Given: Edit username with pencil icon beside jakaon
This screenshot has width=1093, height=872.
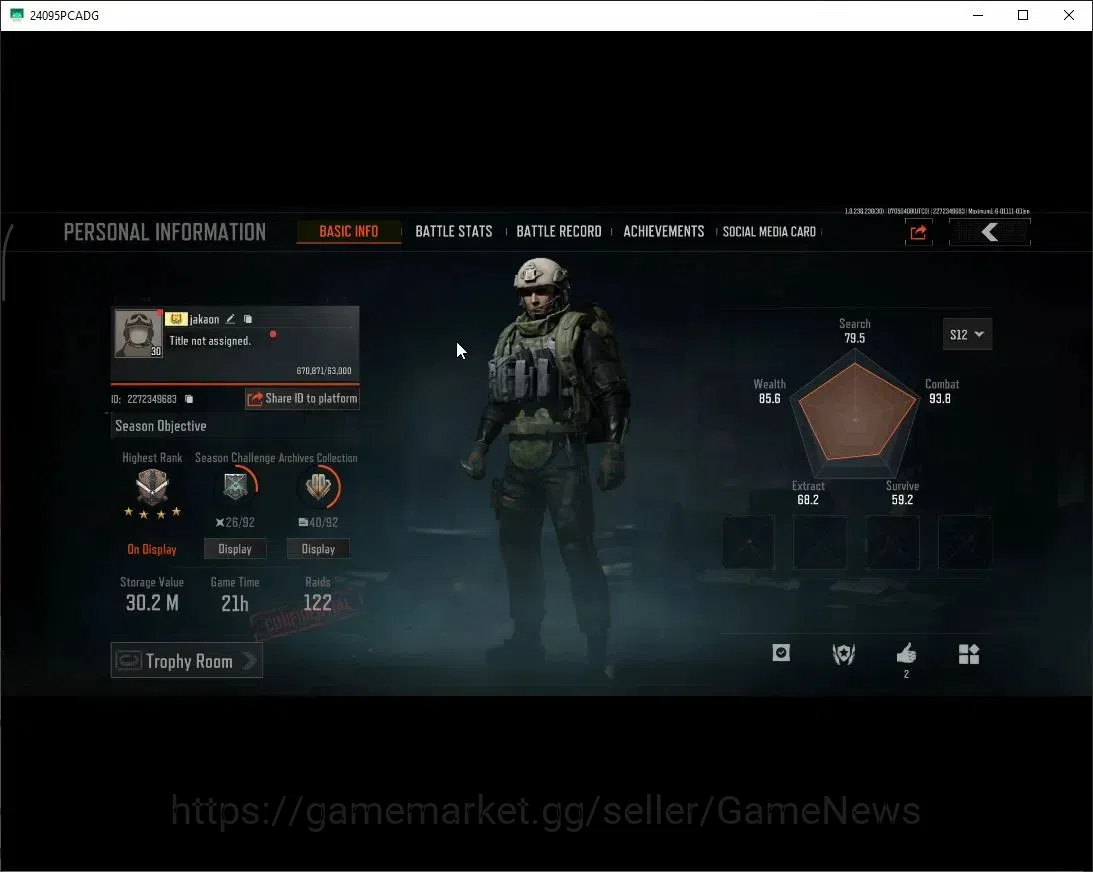Looking at the screenshot, I should [x=230, y=319].
